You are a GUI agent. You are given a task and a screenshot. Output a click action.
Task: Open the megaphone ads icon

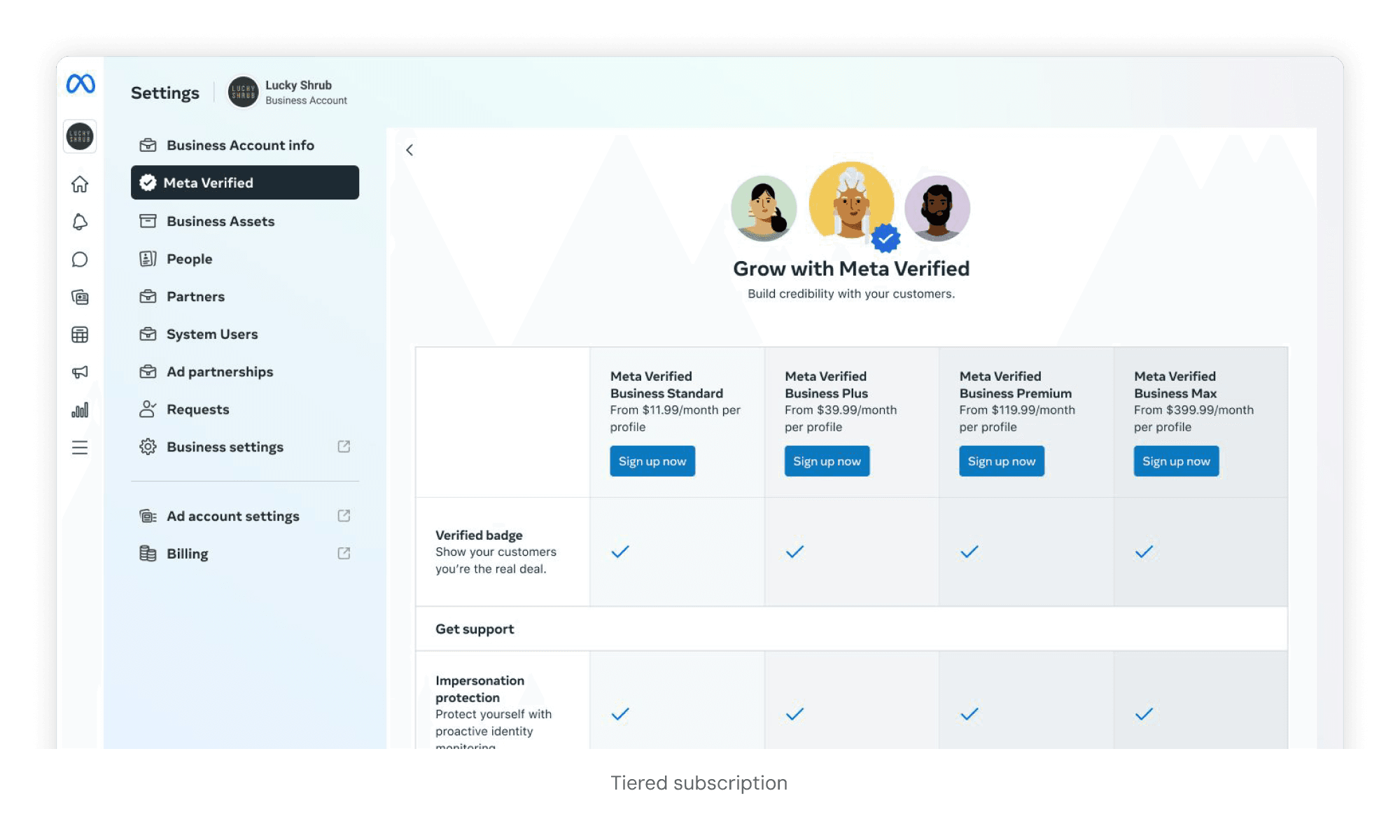coord(80,372)
